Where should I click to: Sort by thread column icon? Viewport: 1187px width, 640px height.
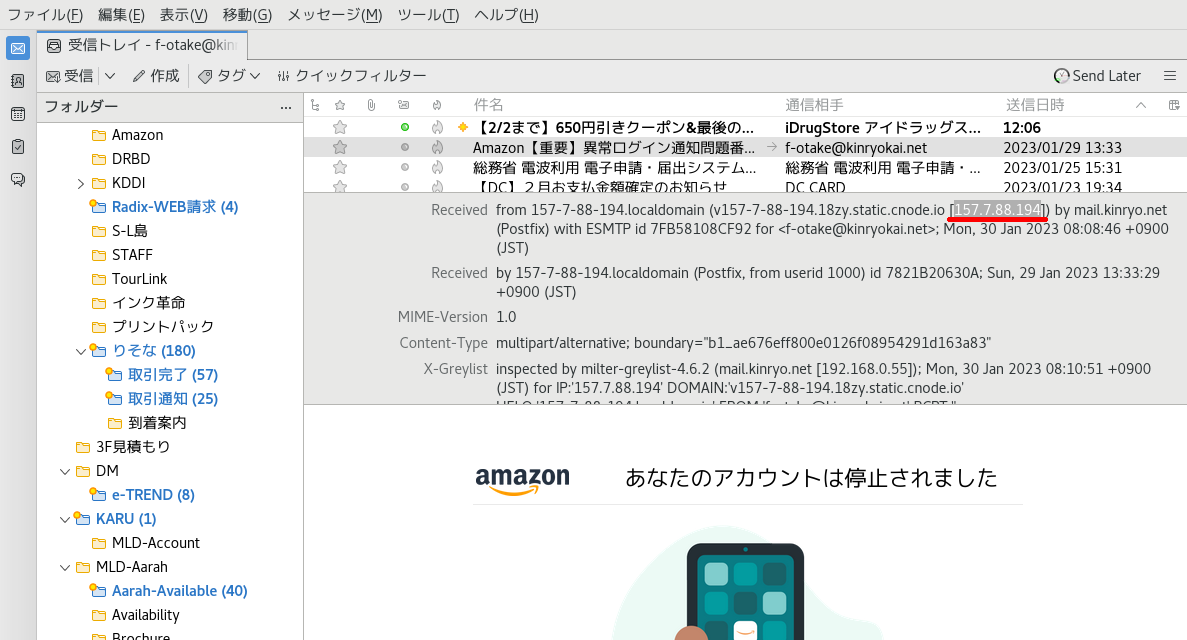pos(315,105)
